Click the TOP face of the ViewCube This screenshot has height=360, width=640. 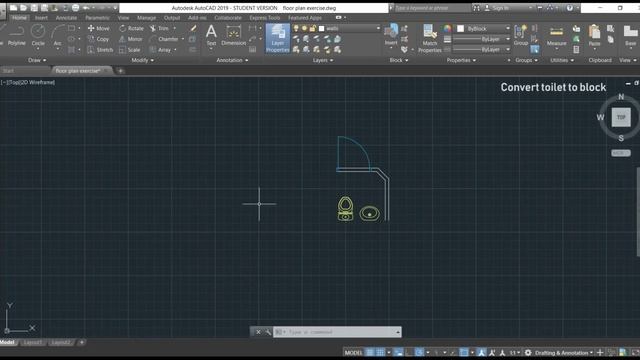pos(621,117)
